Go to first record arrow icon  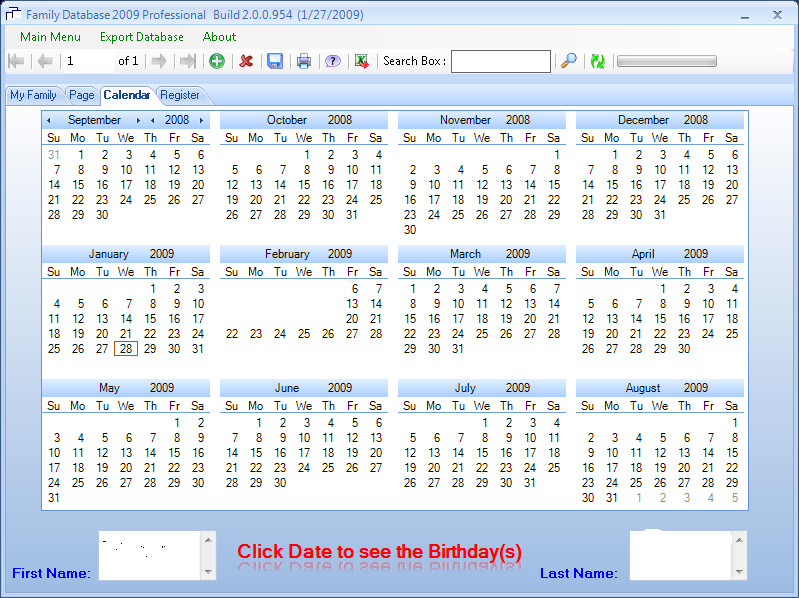(16, 62)
